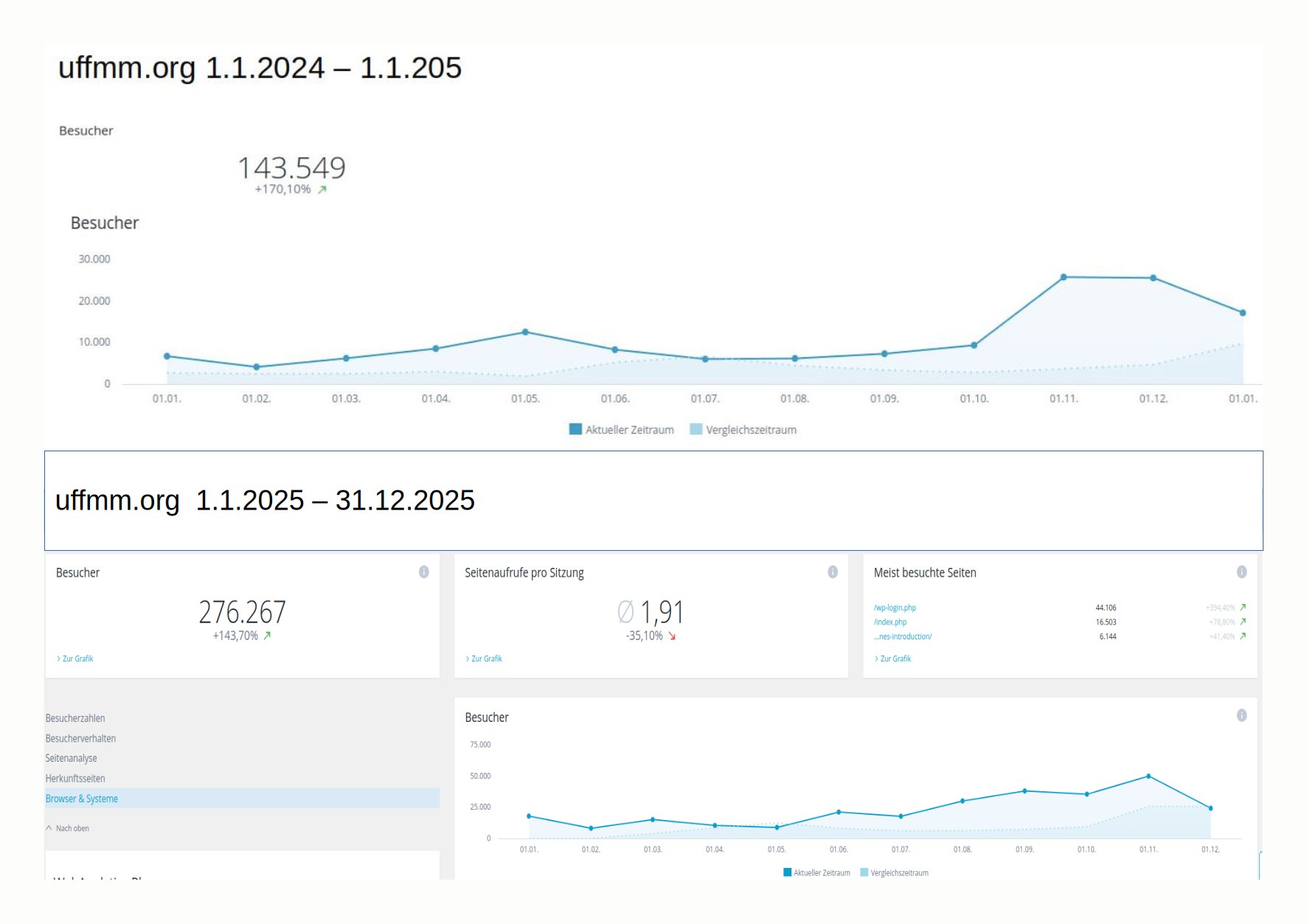
Task: Select Browser & Systeme in the sidebar
Action: (82, 799)
